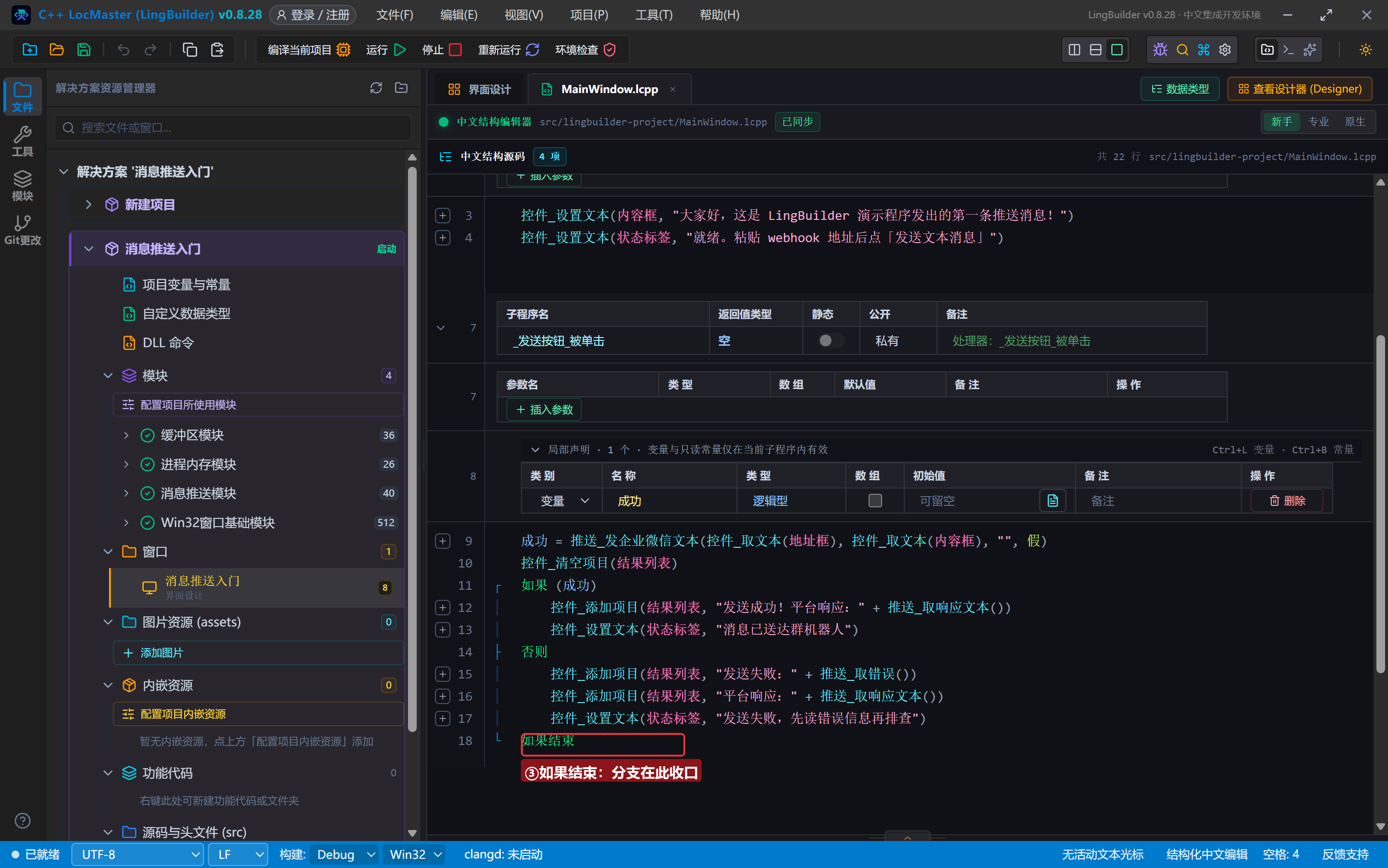Click the 删除 button for variable 成功
The width and height of the screenshot is (1388, 868).
1287,501
